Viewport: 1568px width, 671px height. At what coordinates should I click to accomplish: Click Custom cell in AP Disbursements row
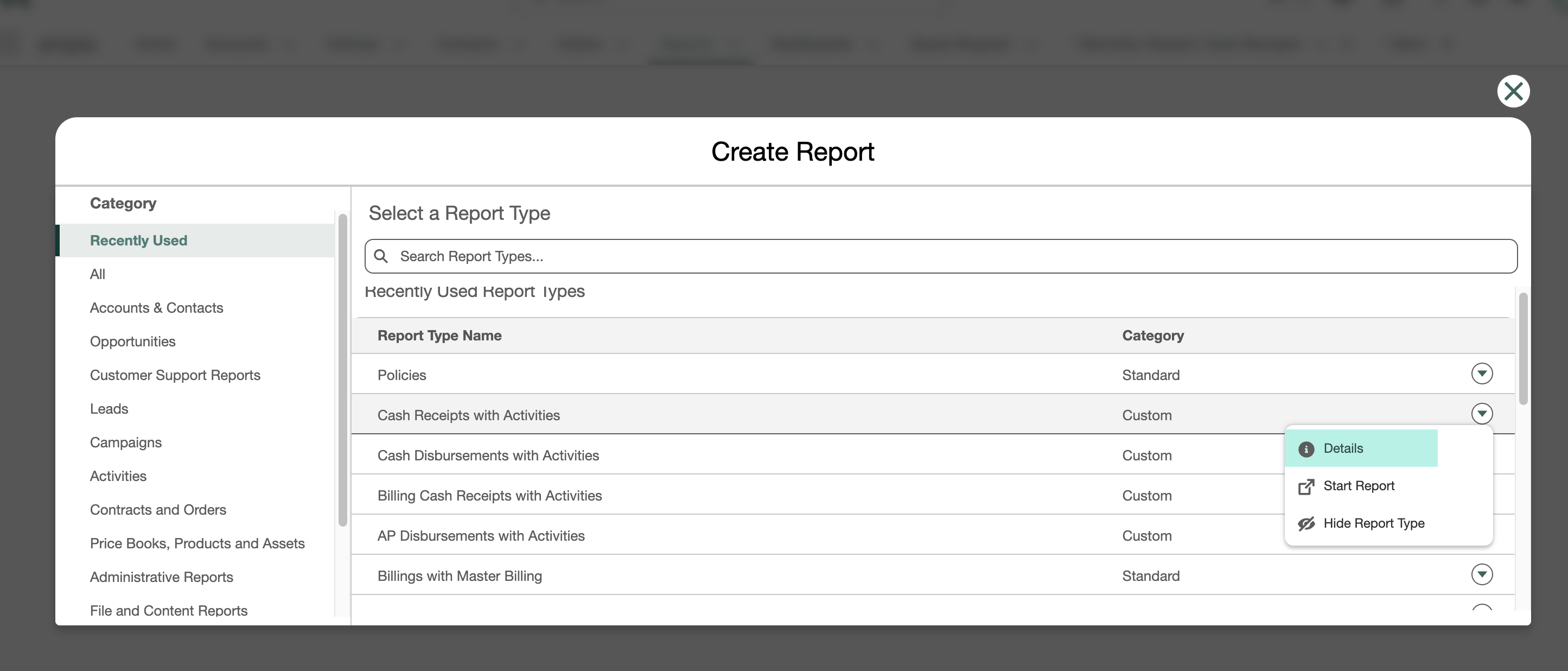tap(1147, 536)
